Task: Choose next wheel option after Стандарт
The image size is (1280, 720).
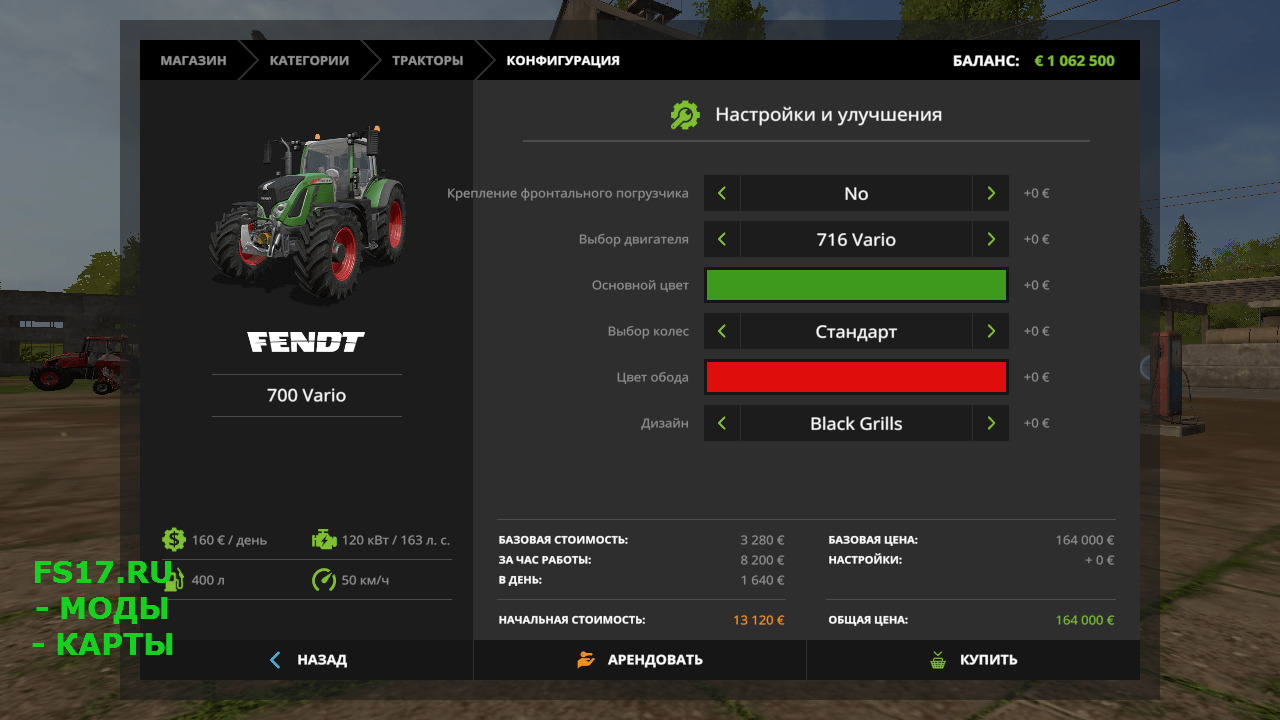Action: coord(991,331)
